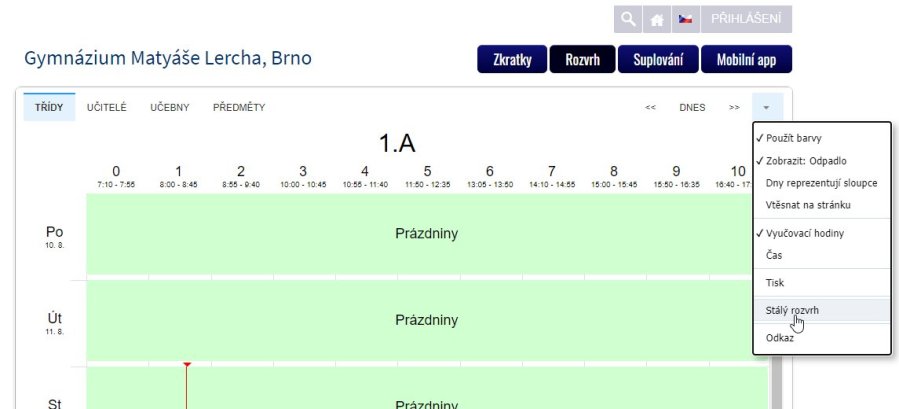Go to next week with >> arrow
899x409 pixels.
point(734,107)
